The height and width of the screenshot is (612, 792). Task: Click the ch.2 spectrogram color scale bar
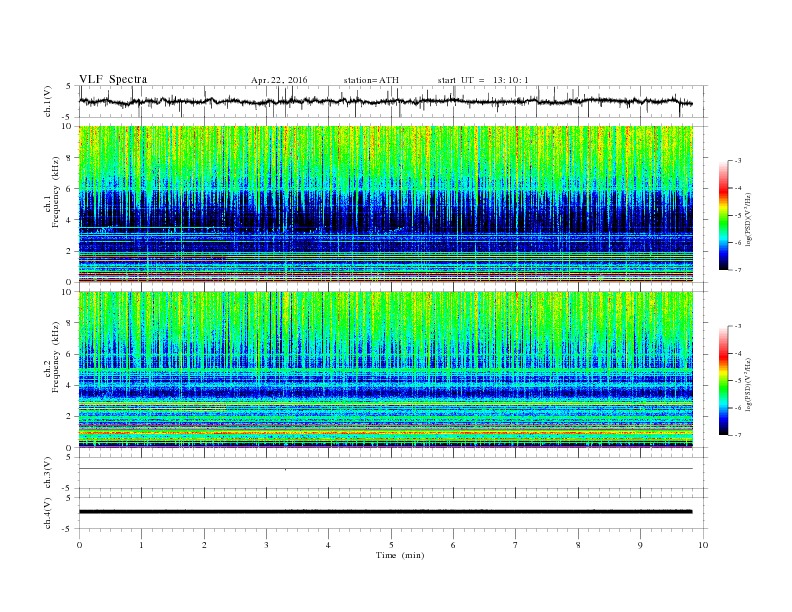[x=723, y=381]
